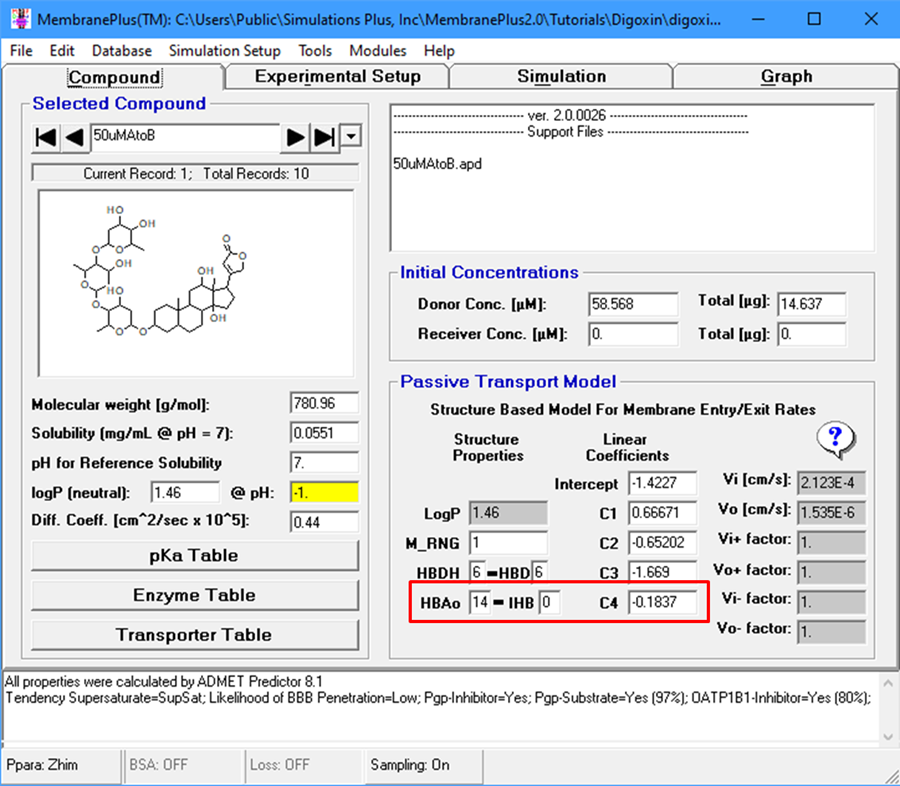900x786 pixels.
Task: Jump to first compound record
Action: tap(46, 138)
